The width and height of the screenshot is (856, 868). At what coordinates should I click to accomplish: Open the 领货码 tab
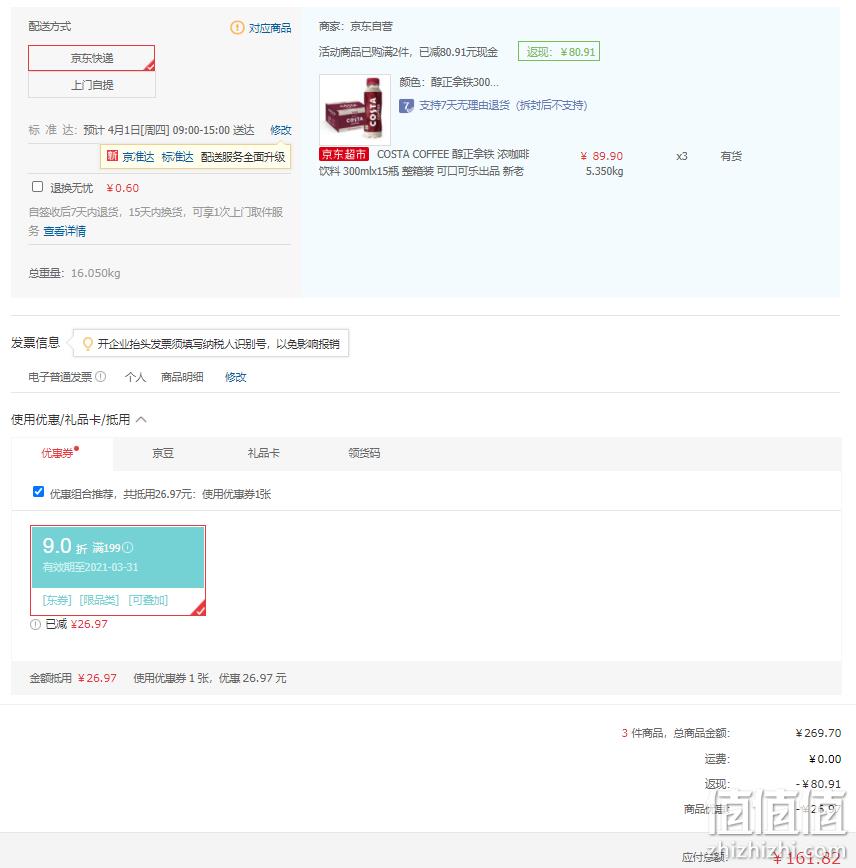[x=364, y=453]
